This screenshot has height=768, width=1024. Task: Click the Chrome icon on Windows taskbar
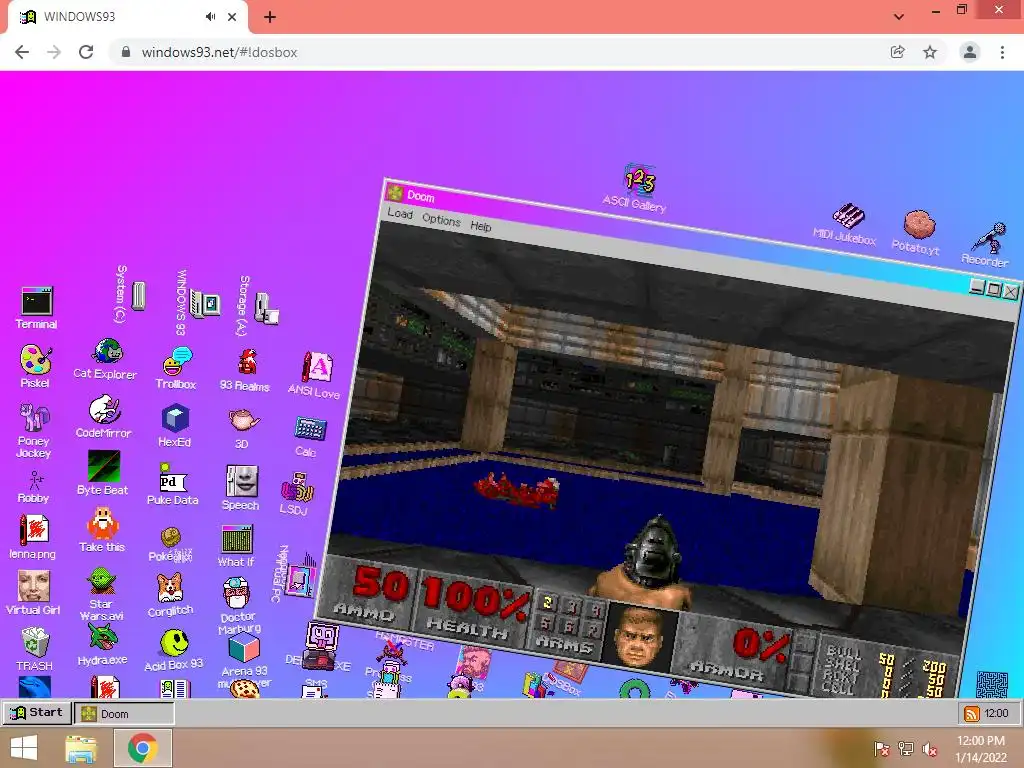point(142,748)
